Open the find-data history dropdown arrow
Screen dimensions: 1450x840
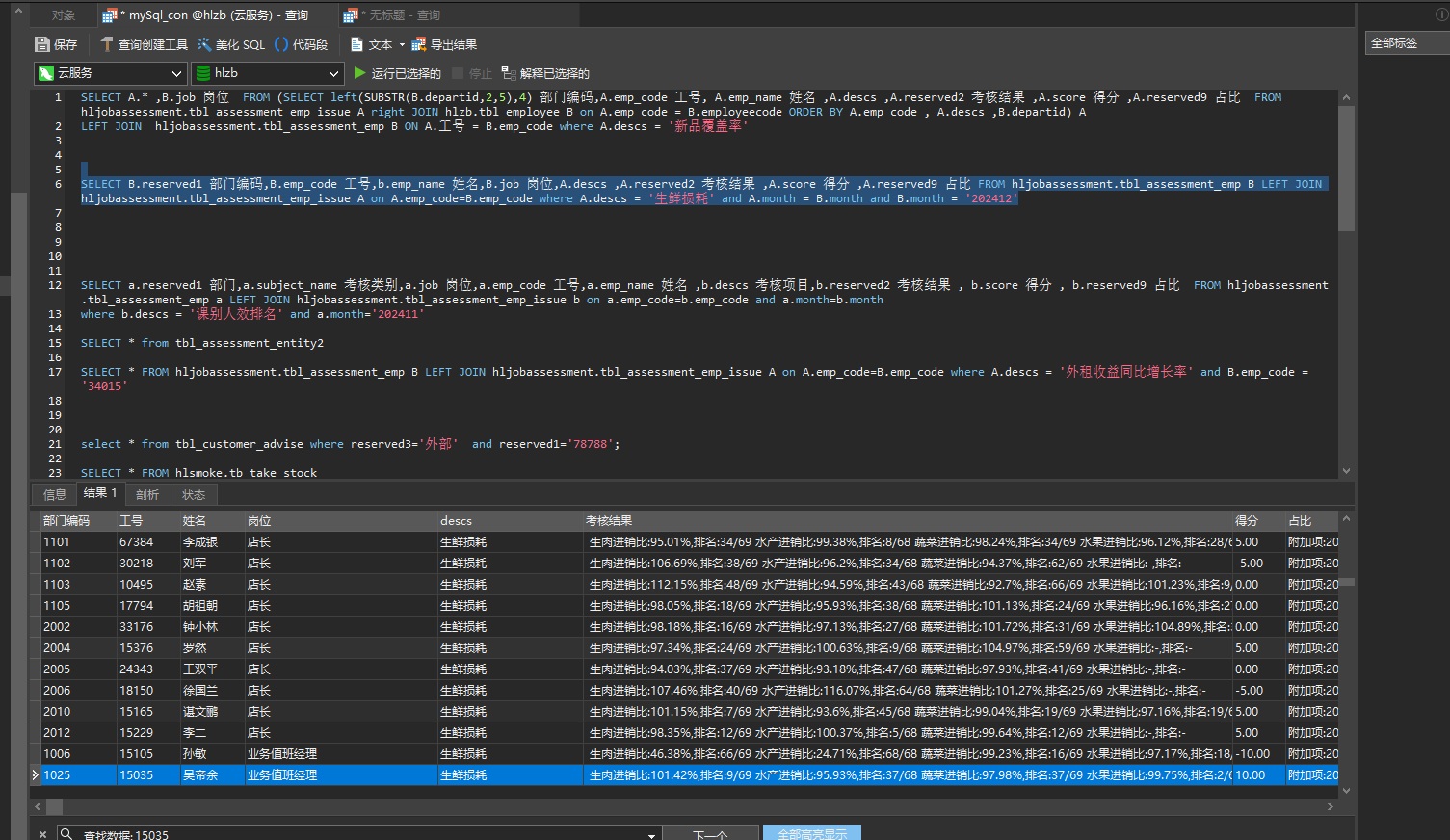[652, 834]
